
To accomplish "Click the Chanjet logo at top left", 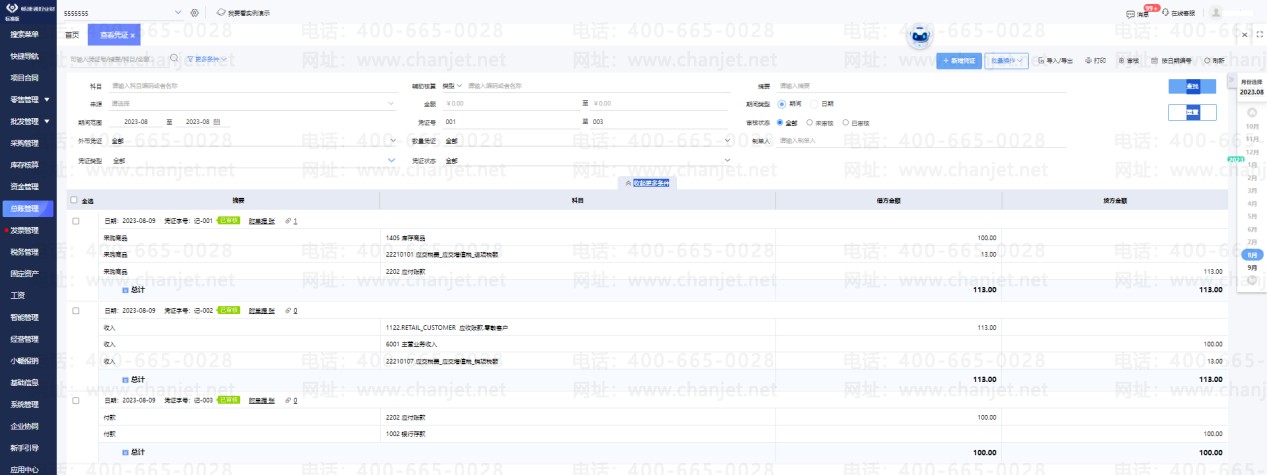I will [12, 9].
